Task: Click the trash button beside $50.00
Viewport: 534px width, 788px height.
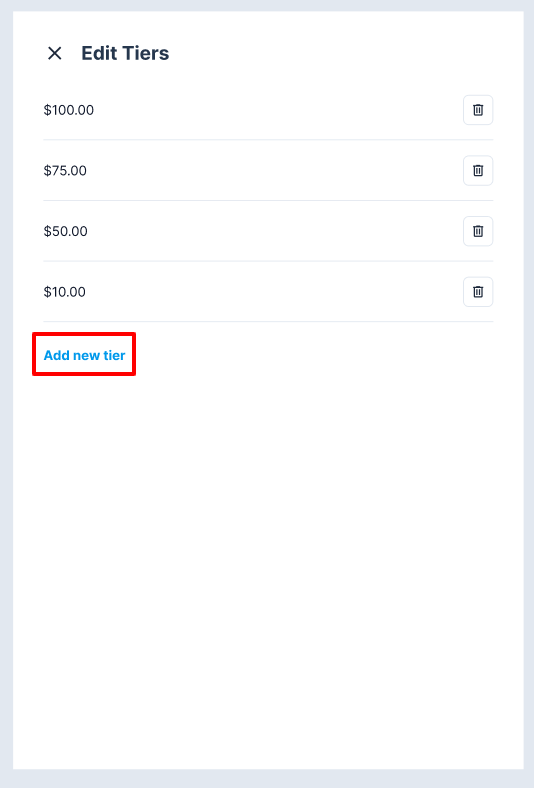Action: click(478, 231)
